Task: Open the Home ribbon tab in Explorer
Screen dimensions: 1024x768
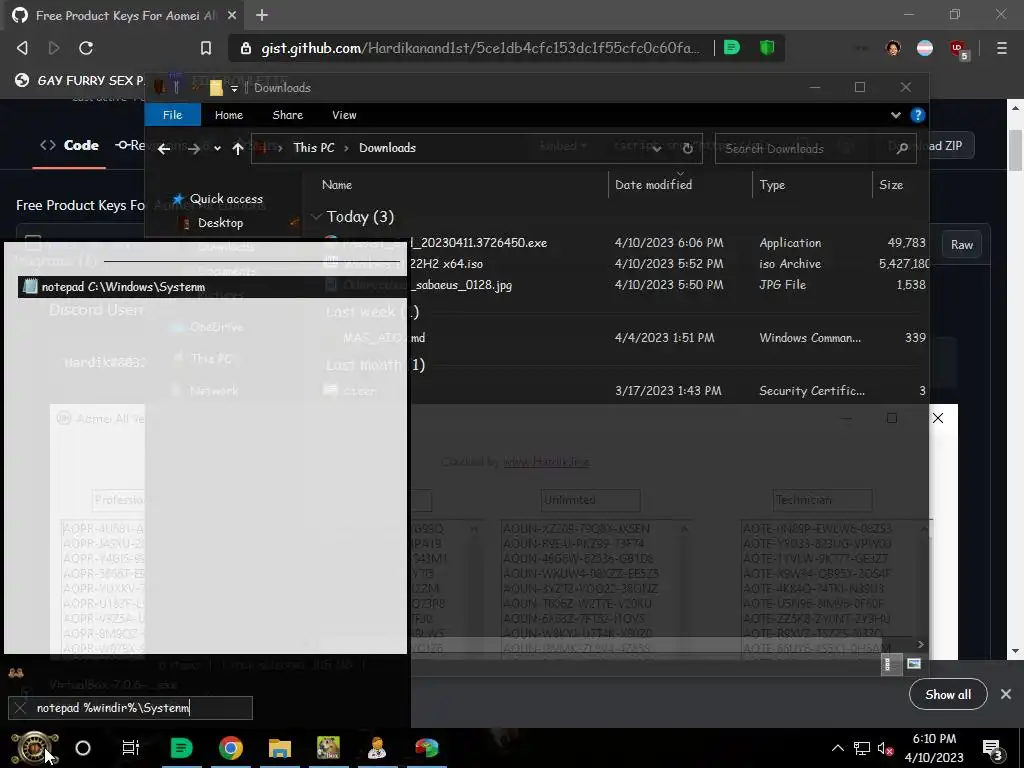Action: [x=229, y=115]
